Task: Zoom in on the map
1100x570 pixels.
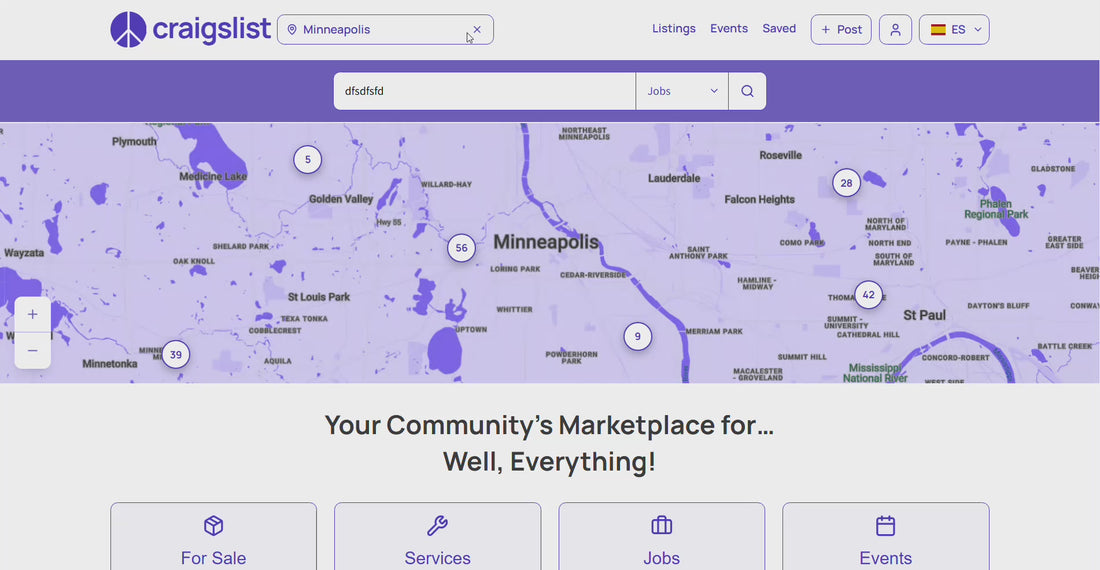Action: (x=32, y=314)
